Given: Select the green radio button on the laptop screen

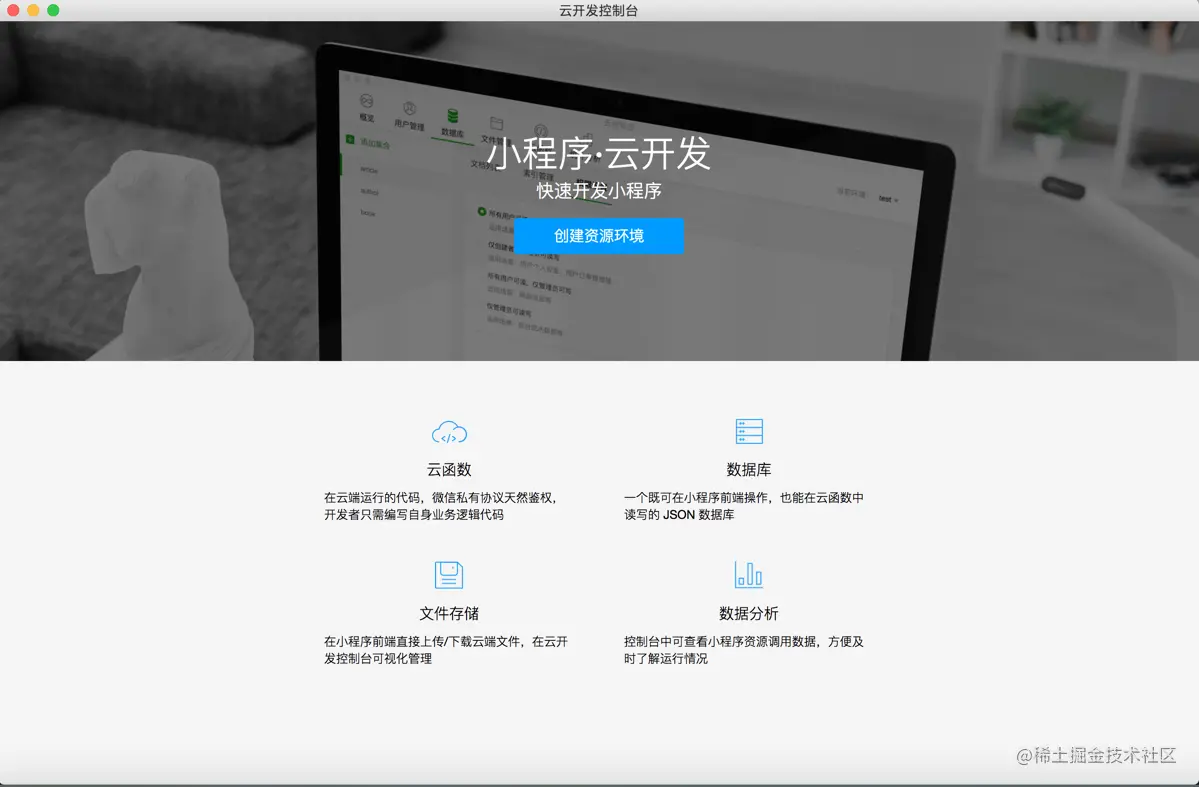Looking at the screenshot, I should tap(482, 212).
